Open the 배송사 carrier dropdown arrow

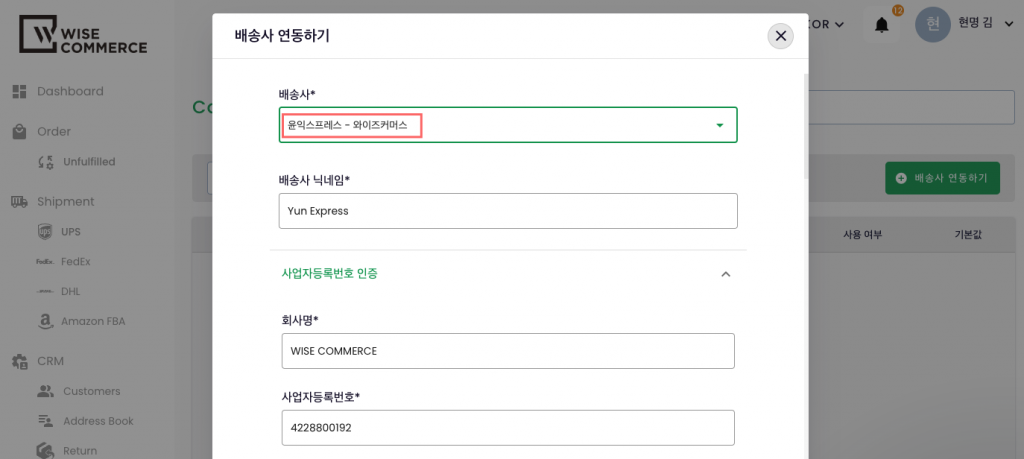click(719, 126)
